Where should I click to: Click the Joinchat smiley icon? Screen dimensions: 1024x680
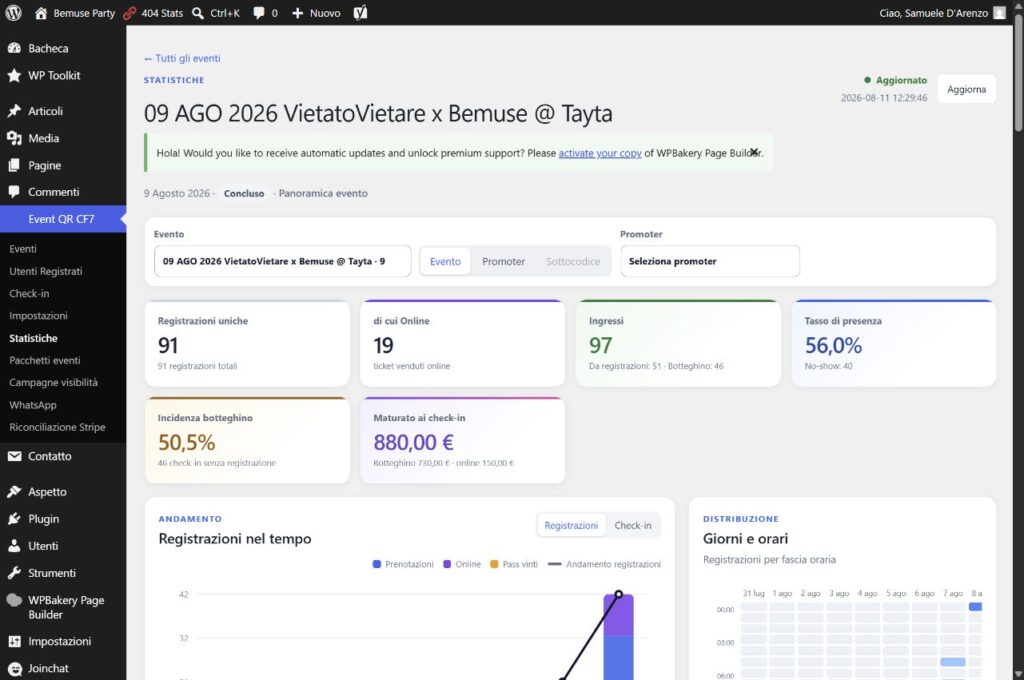point(14,668)
